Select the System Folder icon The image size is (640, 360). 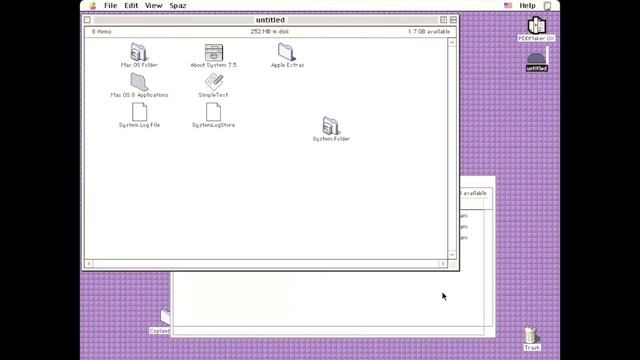click(x=331, y=126)
